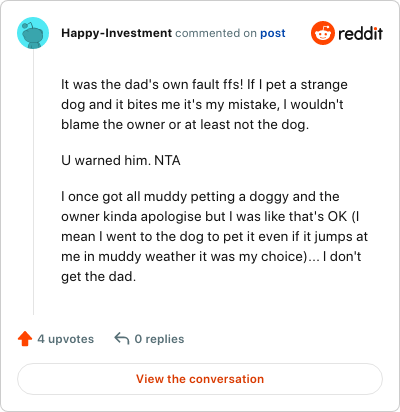Open "View the conversation" button
The width and height of the screenshot is (400, 412).
point(200,379)
